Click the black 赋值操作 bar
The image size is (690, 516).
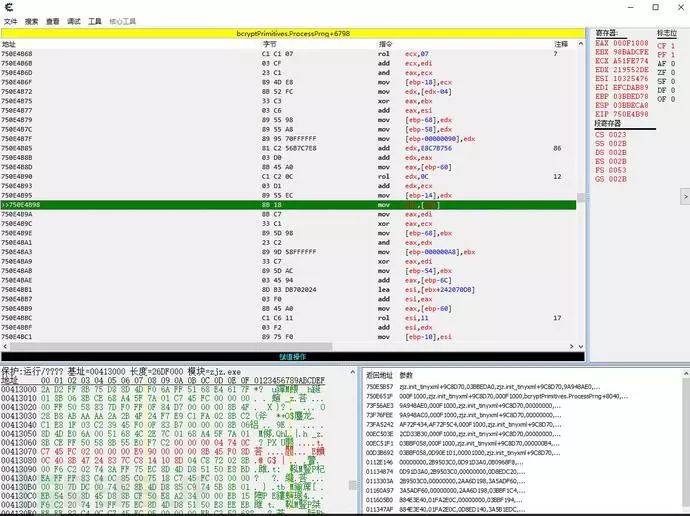click(x=293, y=356)
